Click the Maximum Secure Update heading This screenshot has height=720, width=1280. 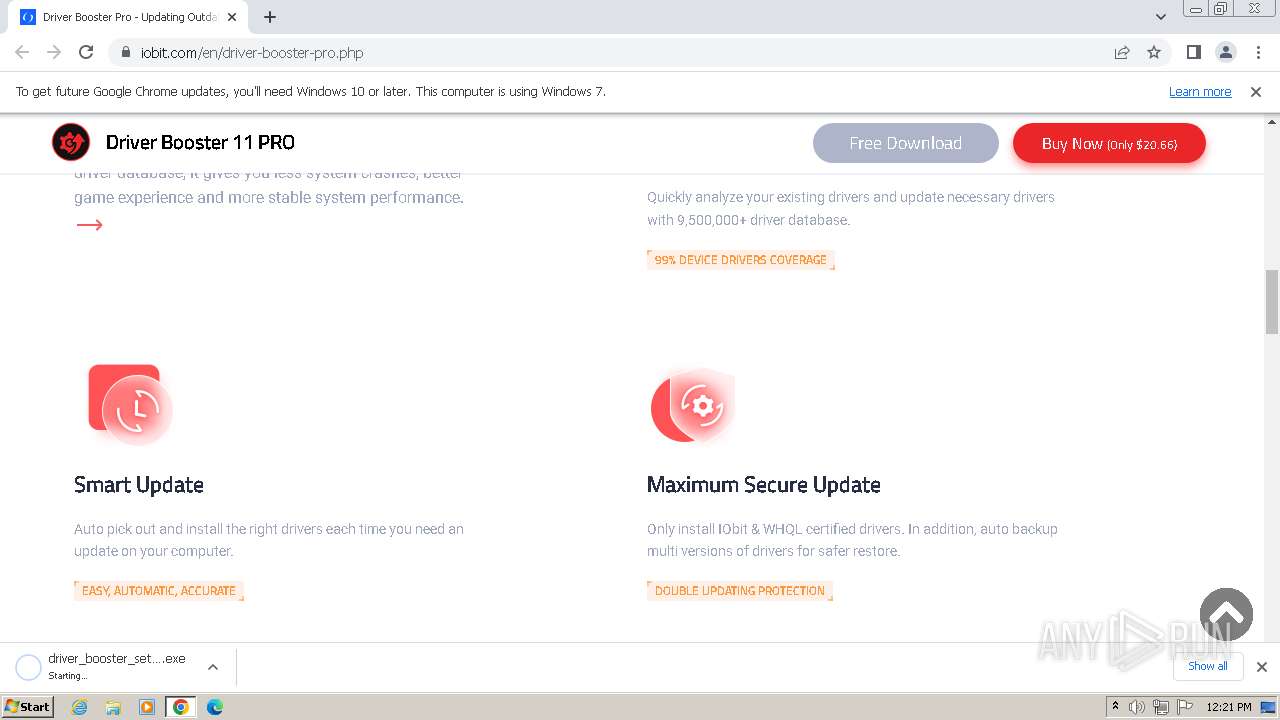[x=764, y=485]
